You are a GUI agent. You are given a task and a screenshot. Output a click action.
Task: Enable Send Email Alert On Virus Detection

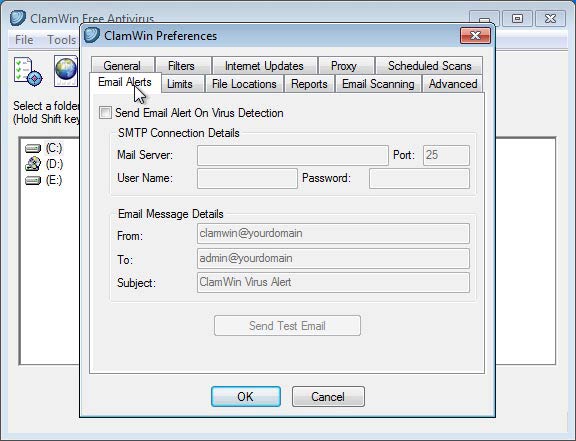point(105,112)
